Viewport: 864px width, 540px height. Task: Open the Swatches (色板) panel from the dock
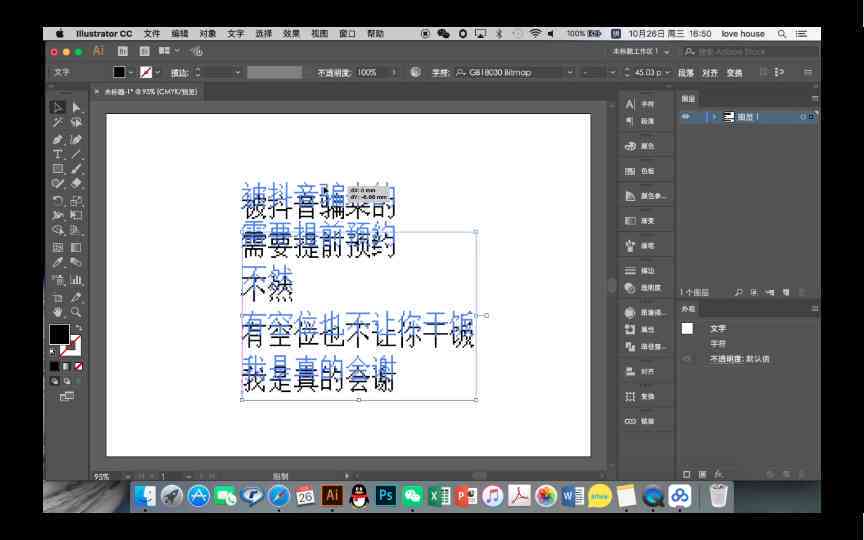click(641, 171)
